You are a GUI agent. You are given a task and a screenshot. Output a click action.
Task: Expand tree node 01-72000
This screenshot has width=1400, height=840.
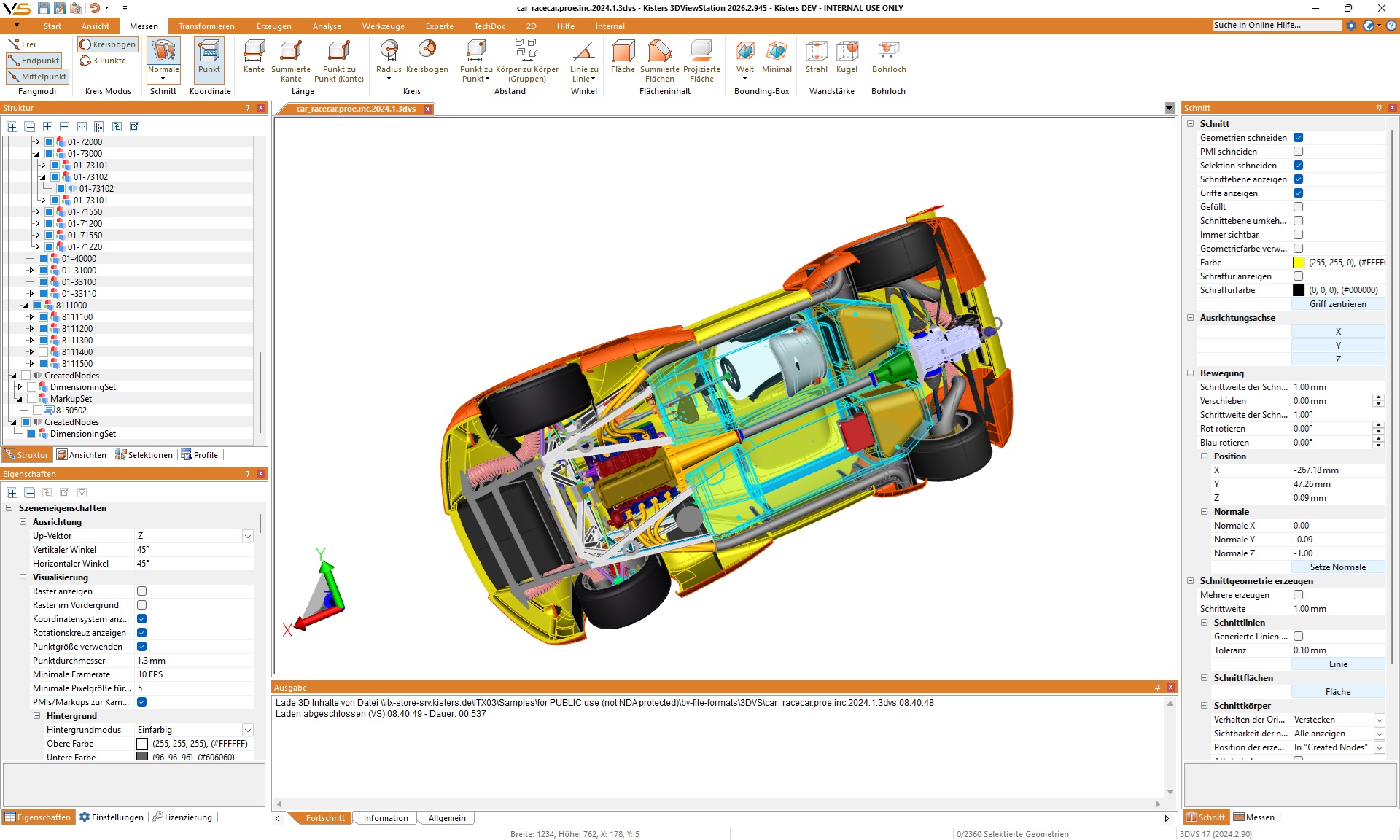tap(37, 142)
